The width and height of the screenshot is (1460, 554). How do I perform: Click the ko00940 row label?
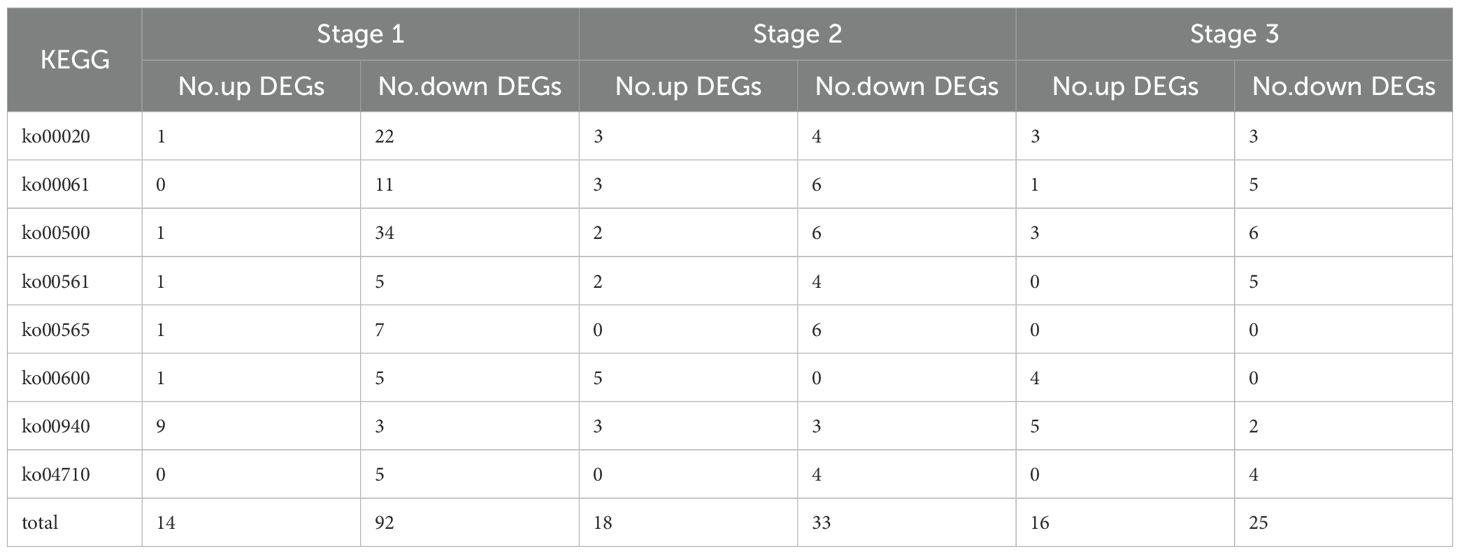56,426
